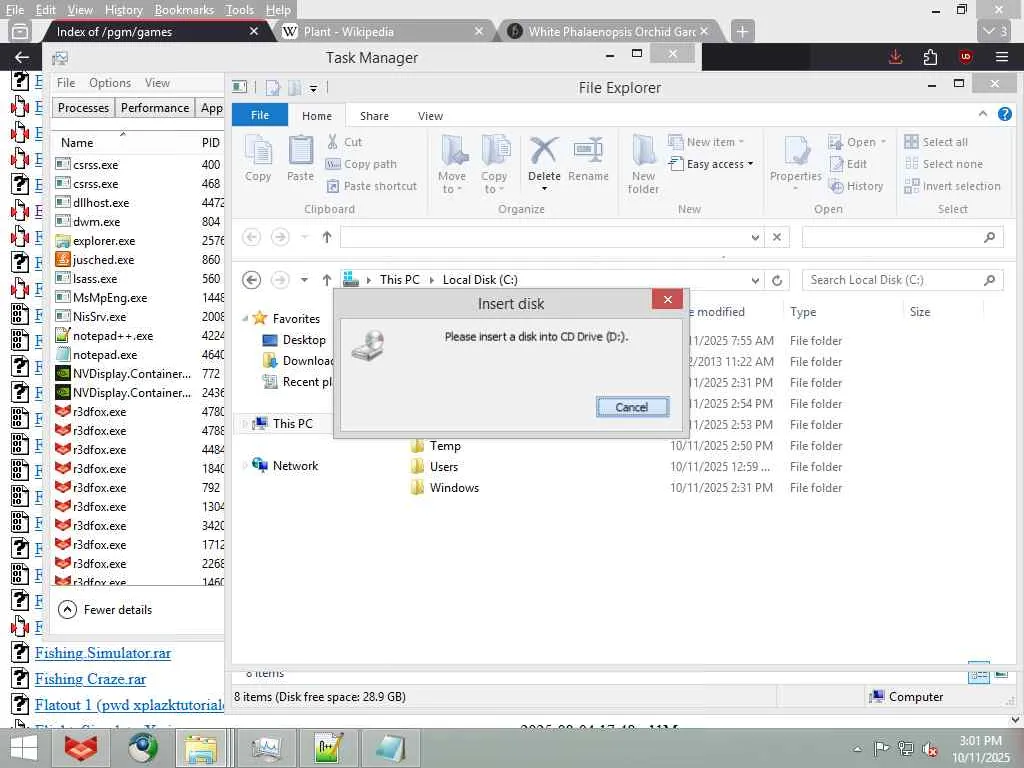Click the Back arrow in Local Disk navigation
Viewport: 1024px width, 768px height.
251,280
